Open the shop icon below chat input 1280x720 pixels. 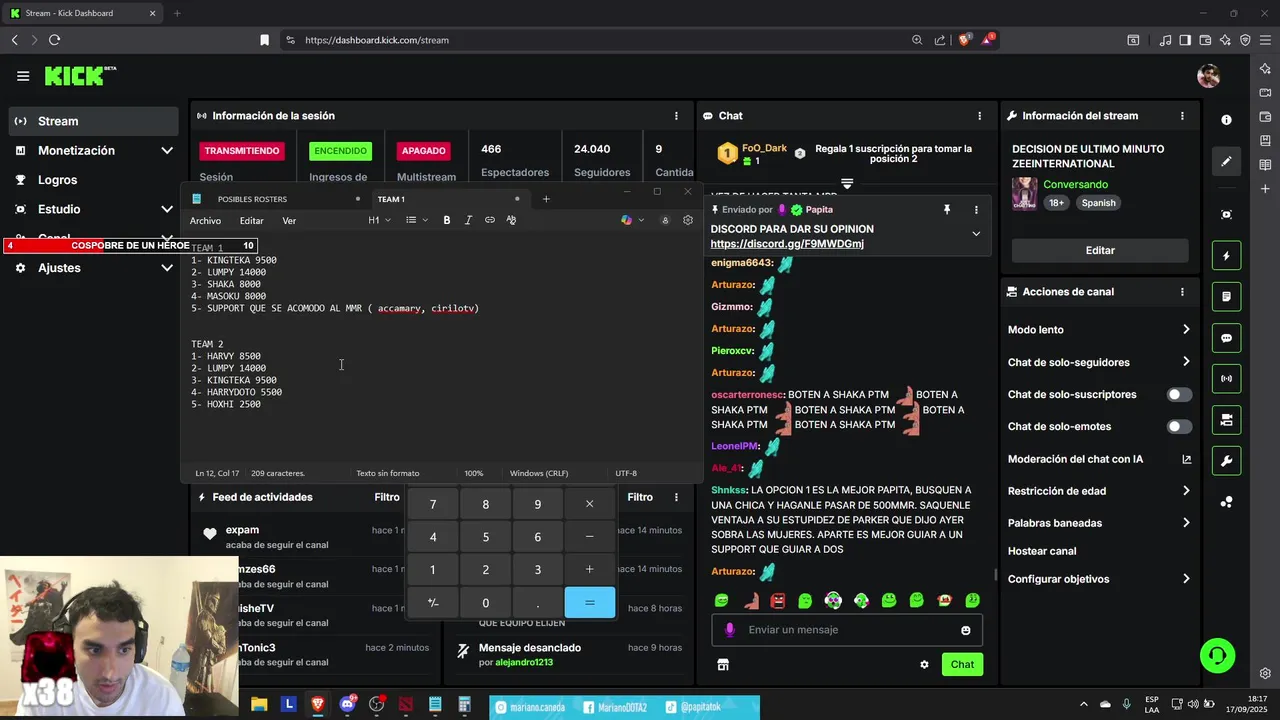[723, 664]
